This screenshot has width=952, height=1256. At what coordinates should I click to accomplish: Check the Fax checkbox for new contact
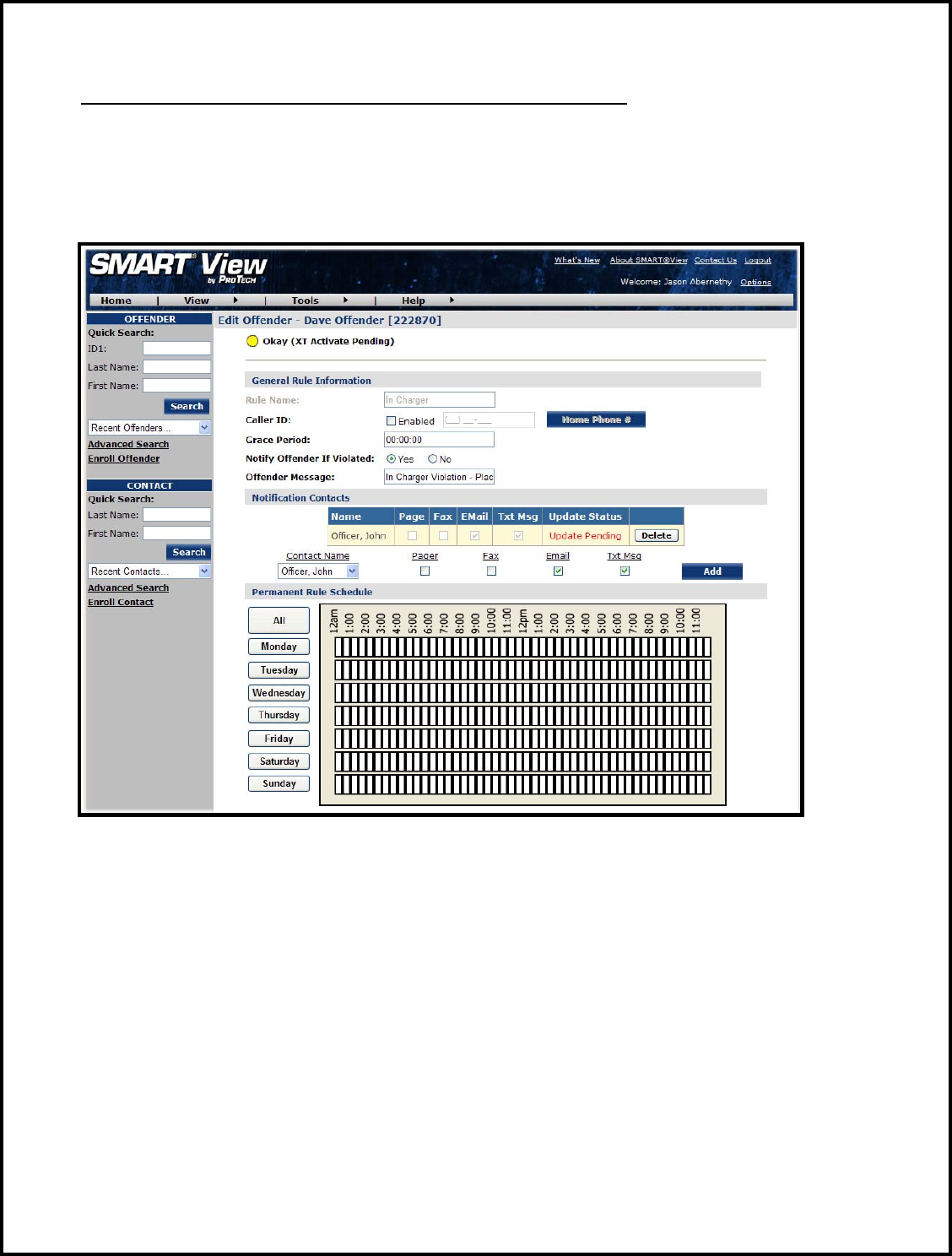pos(491,571)
